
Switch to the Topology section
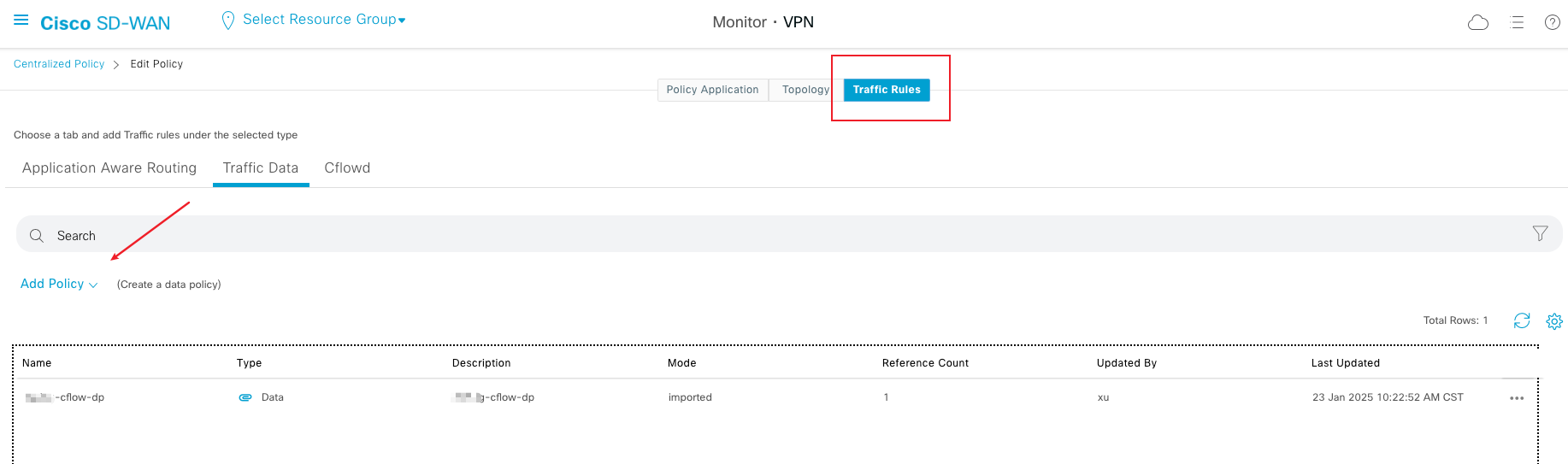[805, 90]
